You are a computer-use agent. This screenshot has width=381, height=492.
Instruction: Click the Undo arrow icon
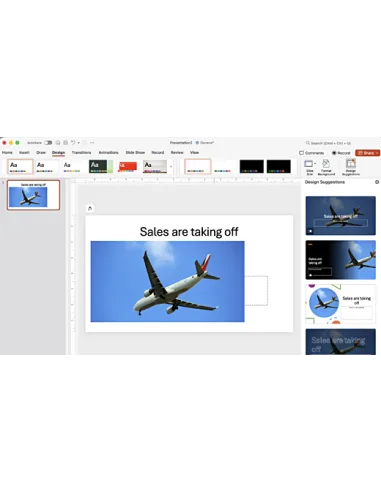73,143
